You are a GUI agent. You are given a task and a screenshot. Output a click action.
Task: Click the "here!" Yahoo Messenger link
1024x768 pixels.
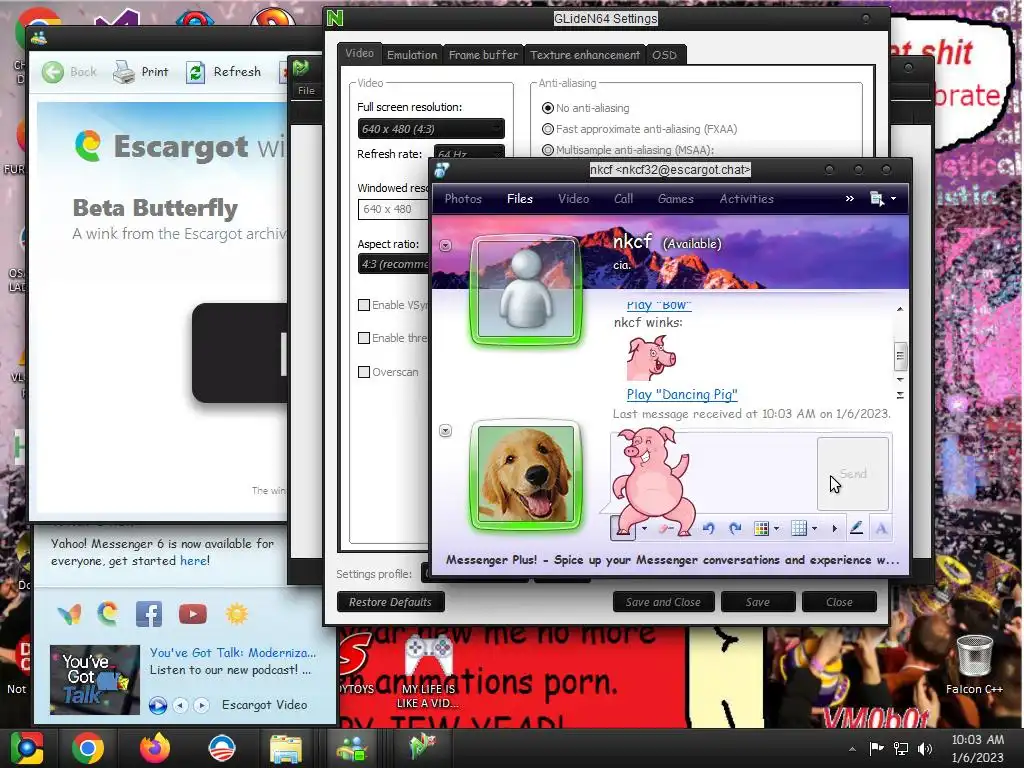[x=195, y=561]
